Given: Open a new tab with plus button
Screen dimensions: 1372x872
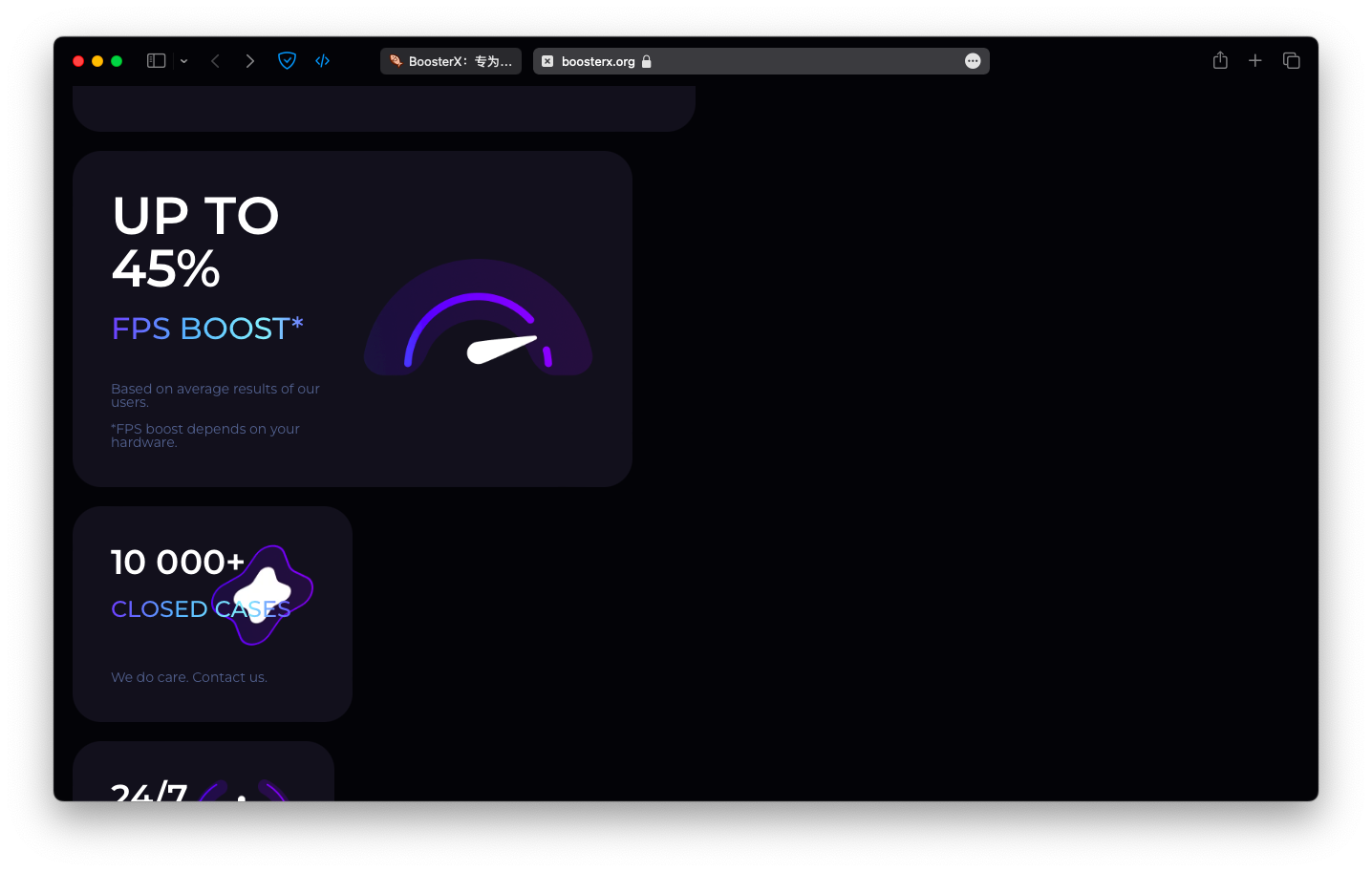Looking at the screenshot, I should pyautogui.click(x=1255, y=61).
